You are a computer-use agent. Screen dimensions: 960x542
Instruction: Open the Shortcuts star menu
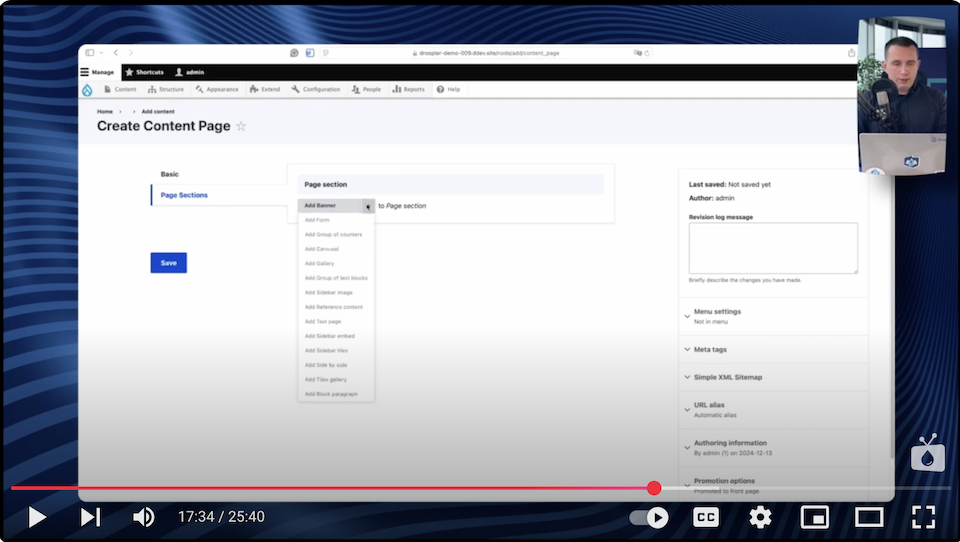(x=144, y=72)
